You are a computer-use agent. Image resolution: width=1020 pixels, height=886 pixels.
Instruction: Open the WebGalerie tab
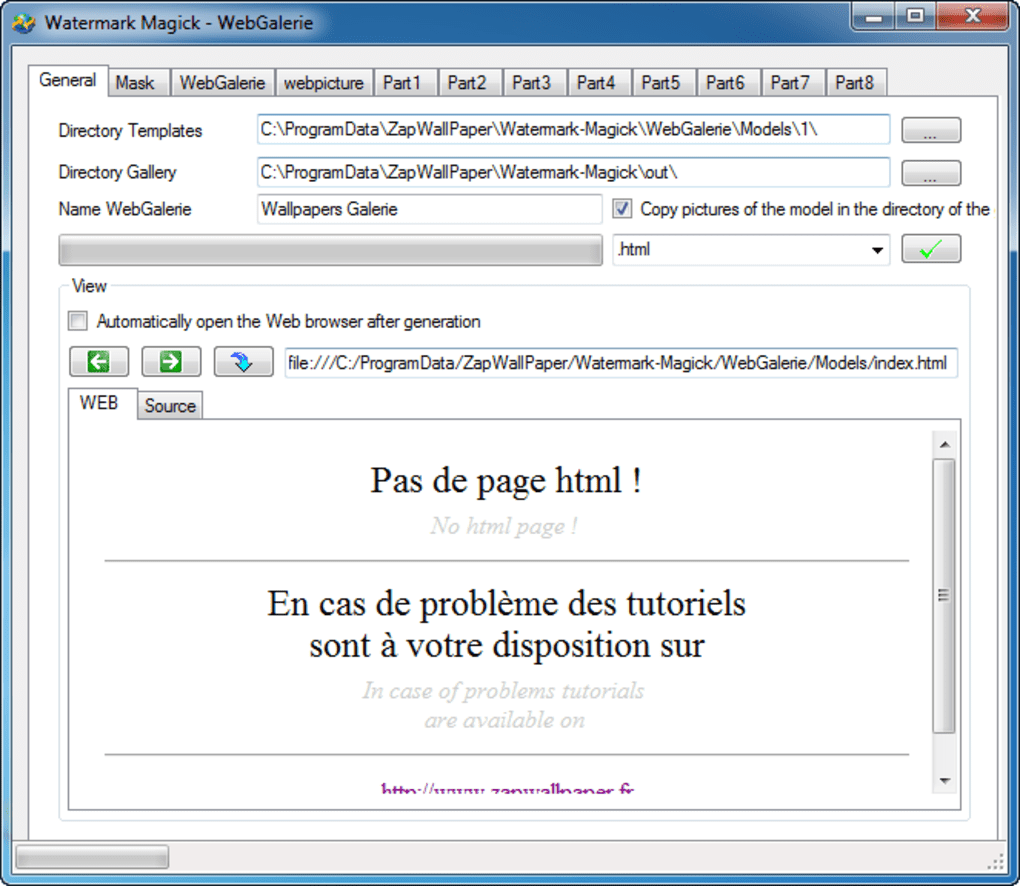point(222,83)
